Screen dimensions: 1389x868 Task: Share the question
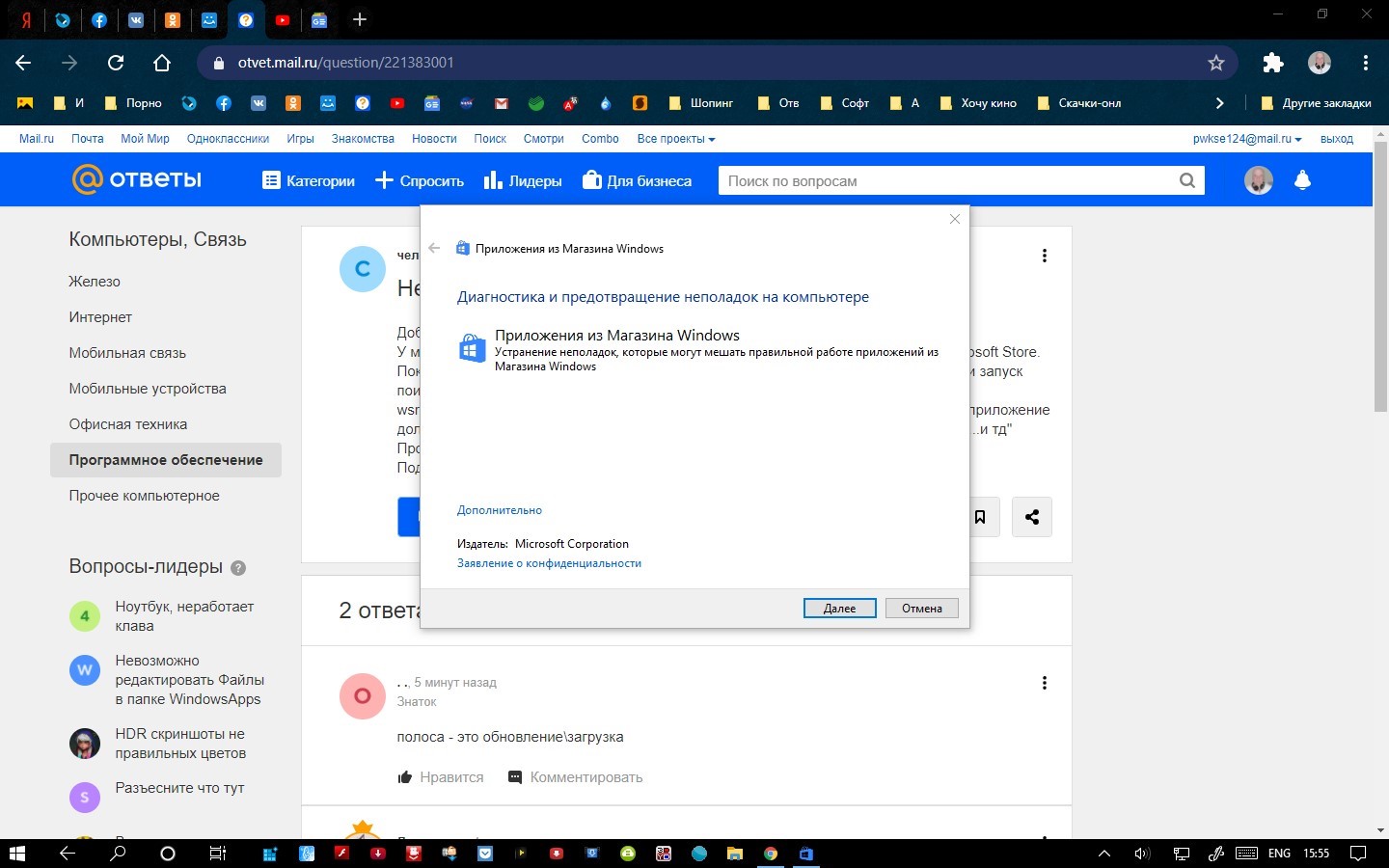click(x=1032, y=517)
